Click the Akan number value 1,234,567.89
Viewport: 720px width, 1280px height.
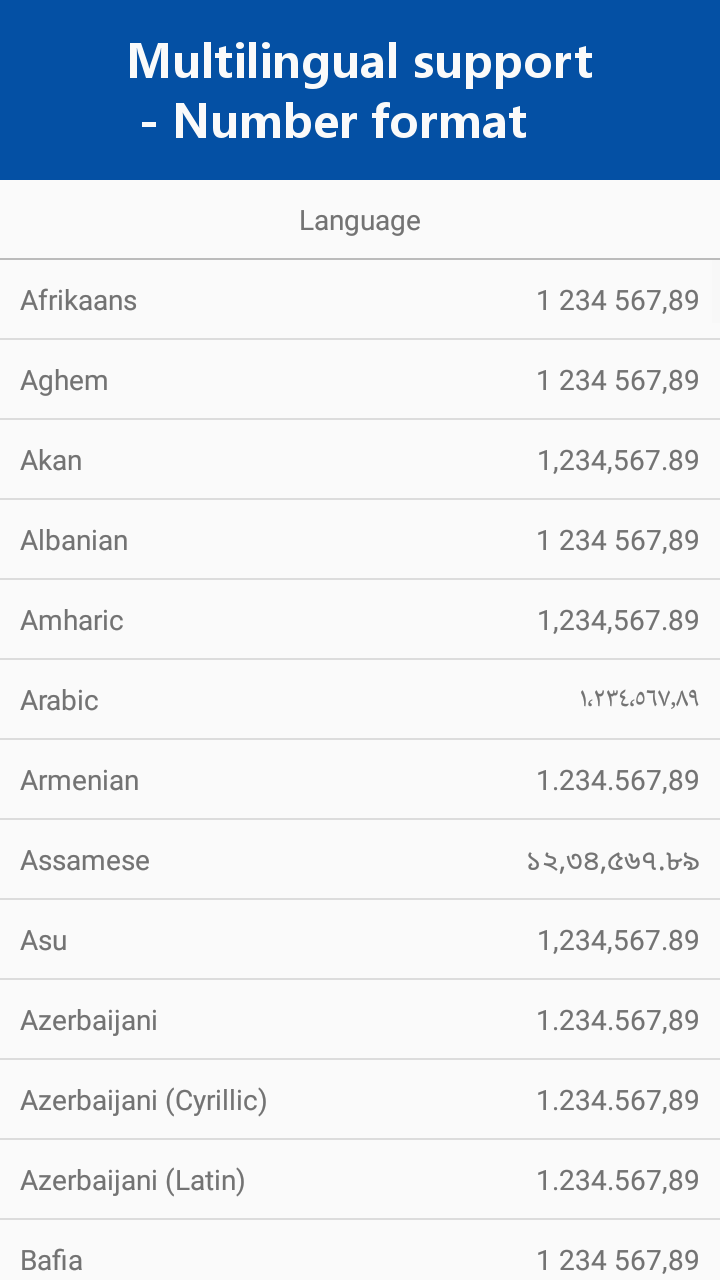[618, 460]
